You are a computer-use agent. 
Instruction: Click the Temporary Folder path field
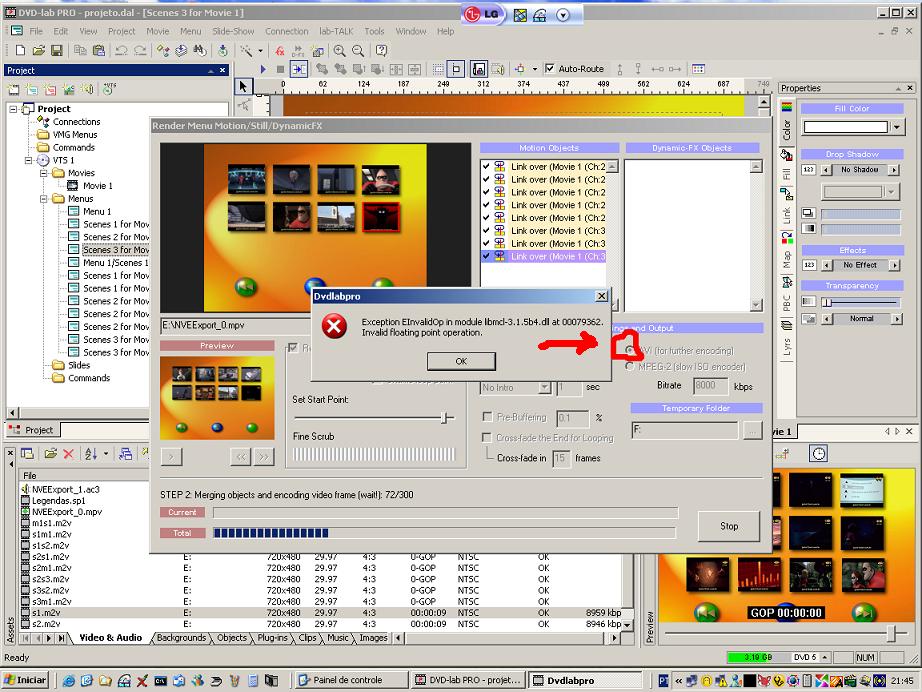[684, 430]
